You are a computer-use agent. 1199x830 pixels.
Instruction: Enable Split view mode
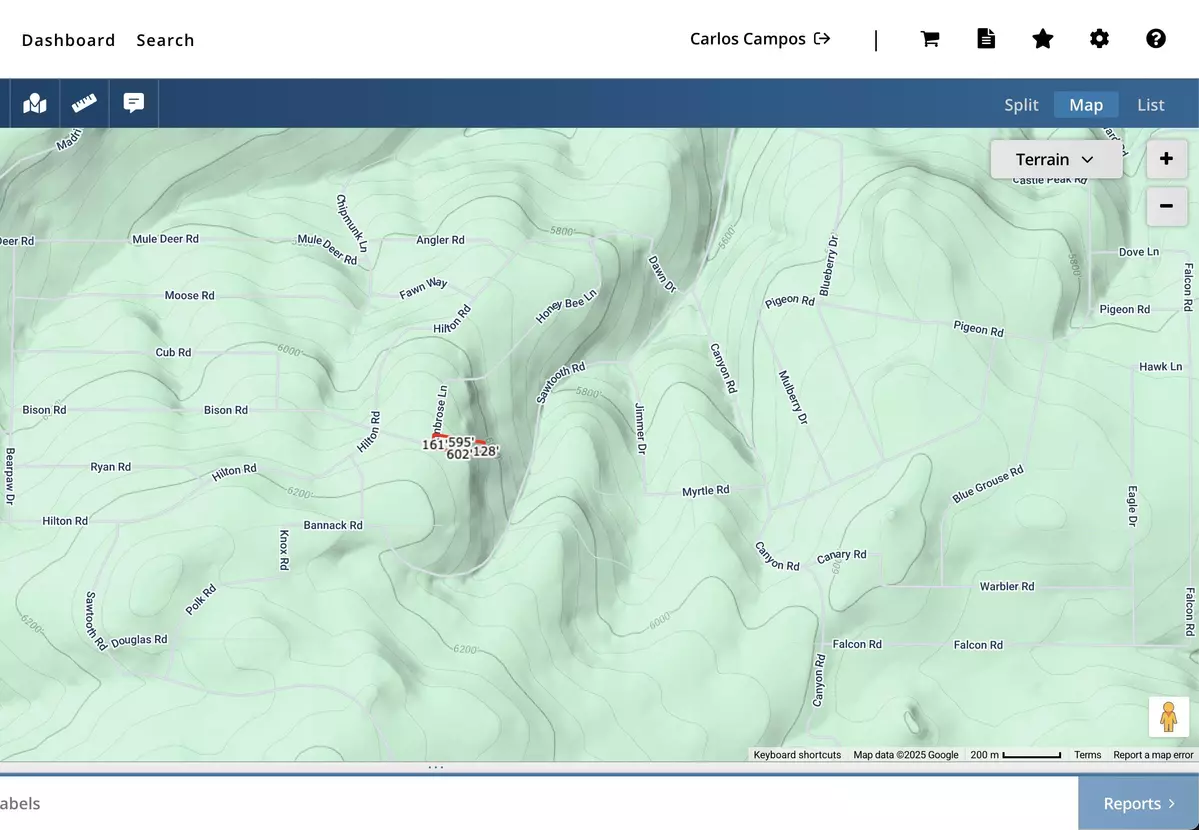coord(1021,104)
